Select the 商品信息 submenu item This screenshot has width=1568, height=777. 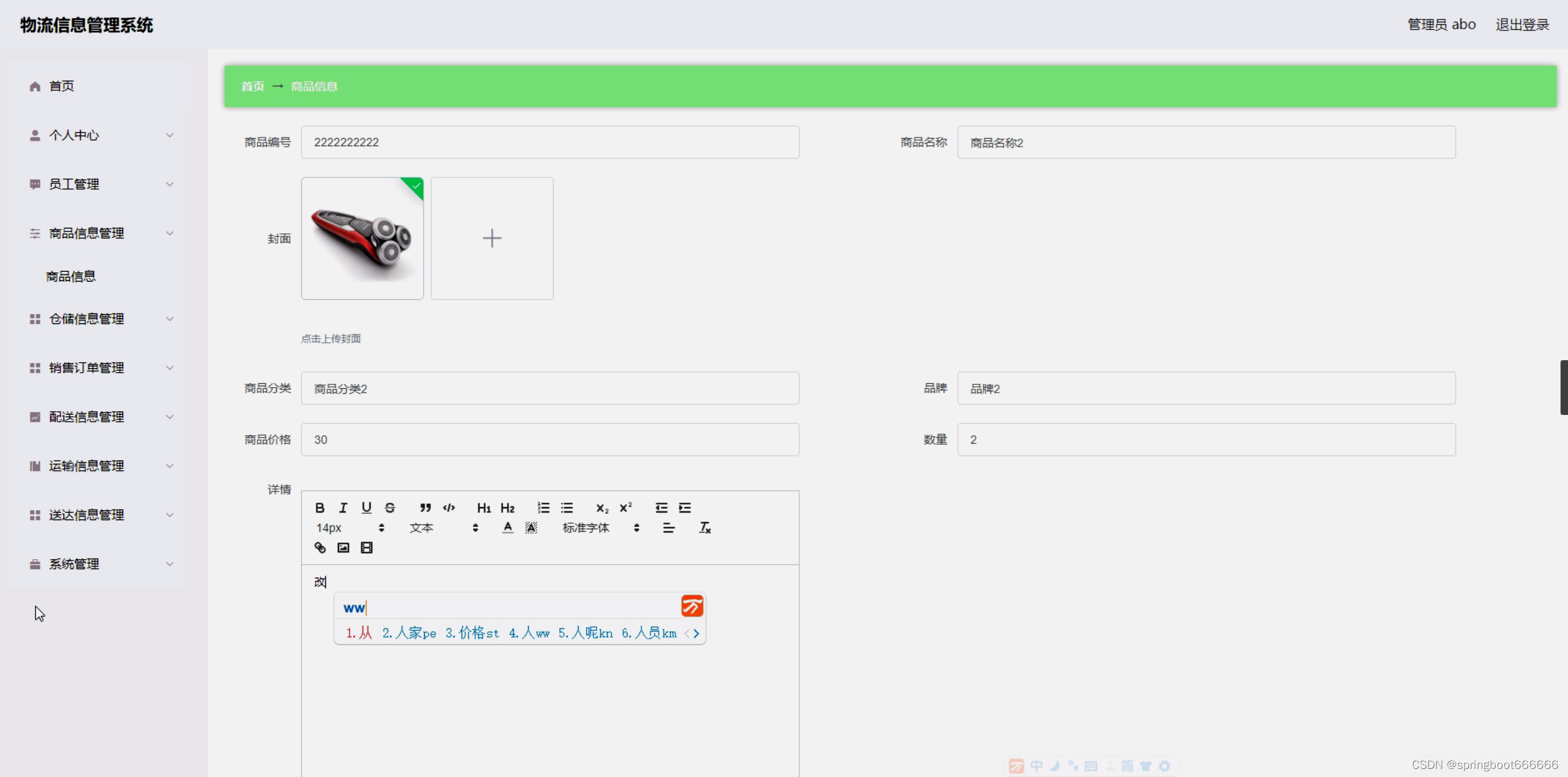[x=71, y=276]
